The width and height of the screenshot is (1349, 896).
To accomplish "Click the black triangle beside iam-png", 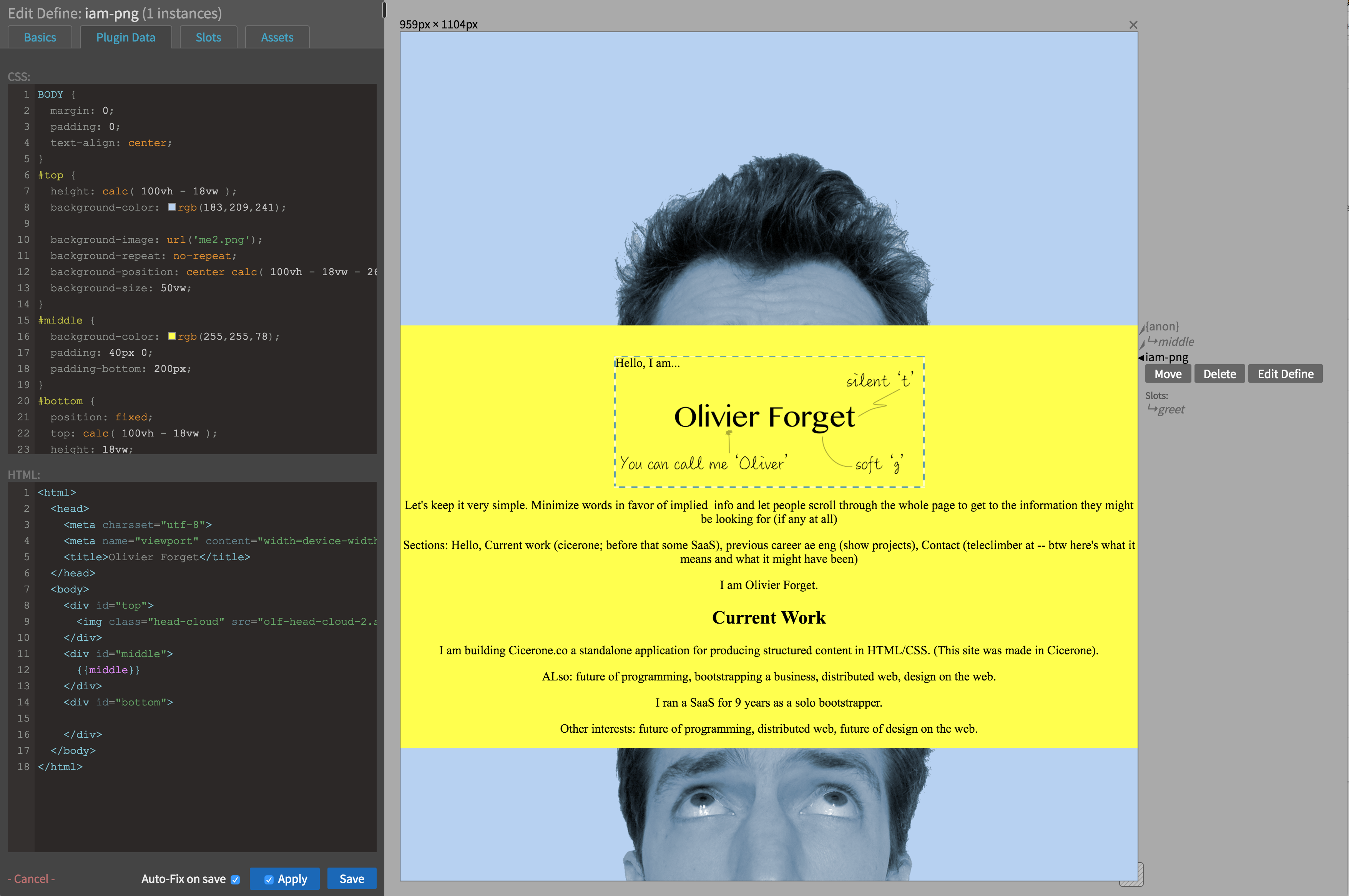I will pos(1141,358).
